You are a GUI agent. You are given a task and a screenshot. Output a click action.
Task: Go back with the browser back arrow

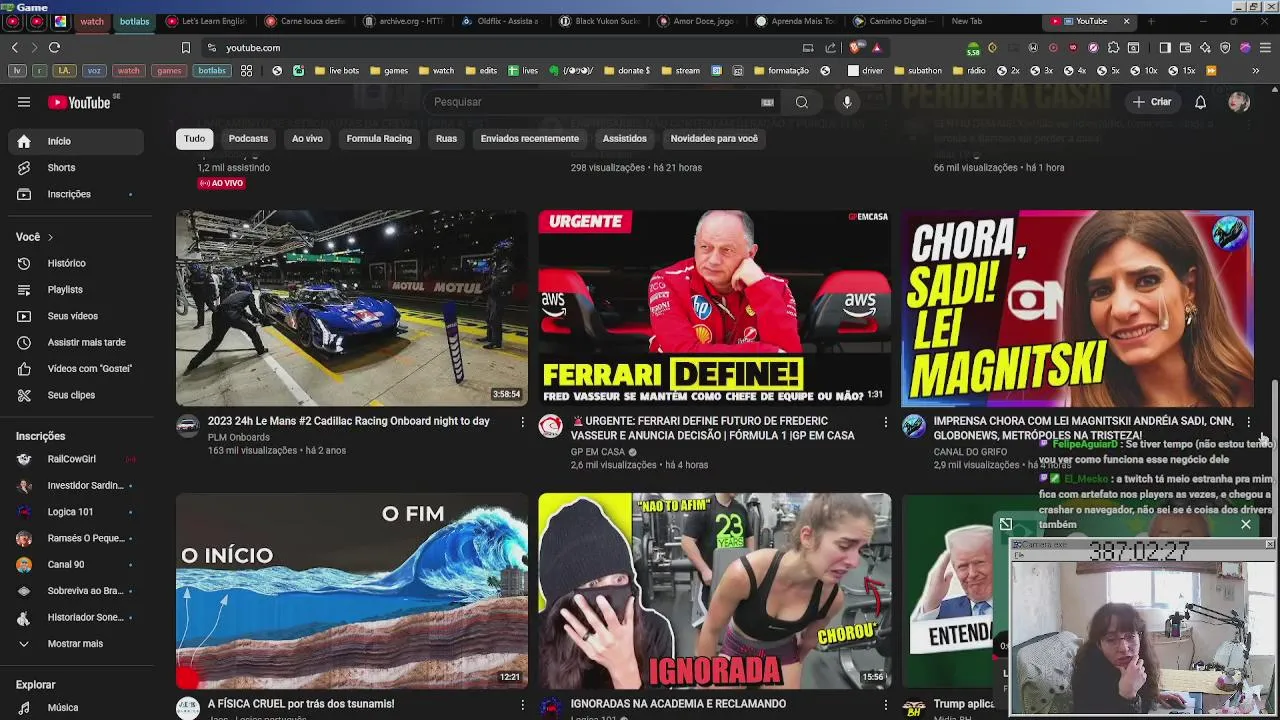pos(14,47)
